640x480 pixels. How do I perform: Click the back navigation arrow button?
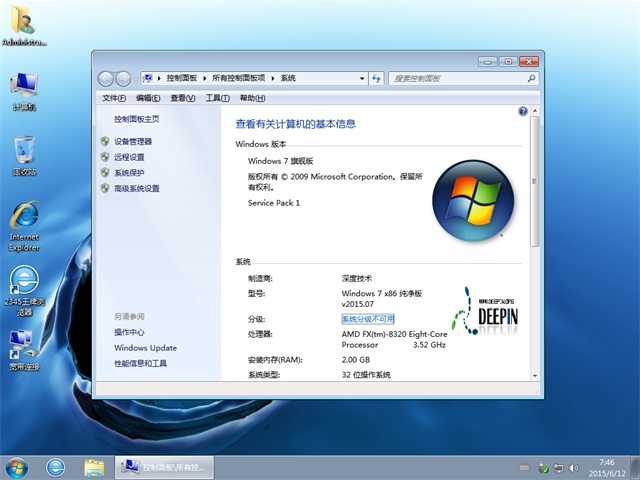tap(106, 78)
